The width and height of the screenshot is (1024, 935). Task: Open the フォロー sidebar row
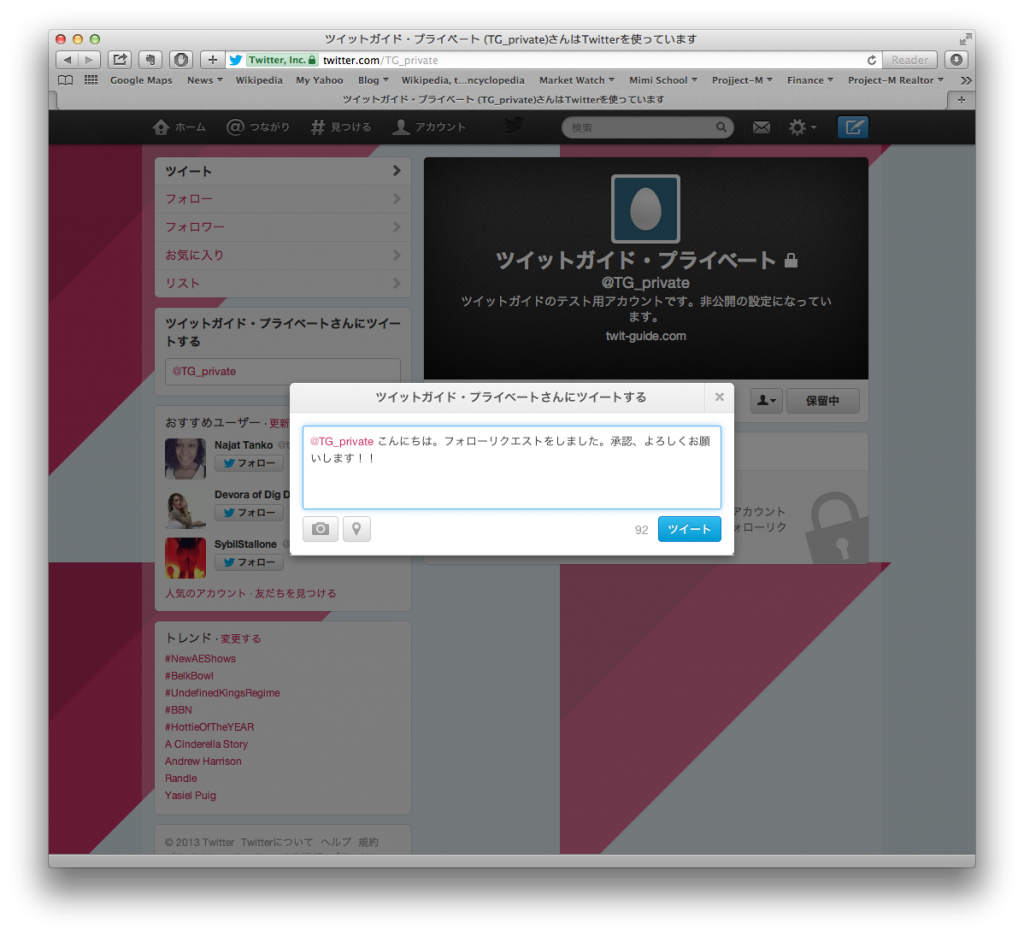283,199
